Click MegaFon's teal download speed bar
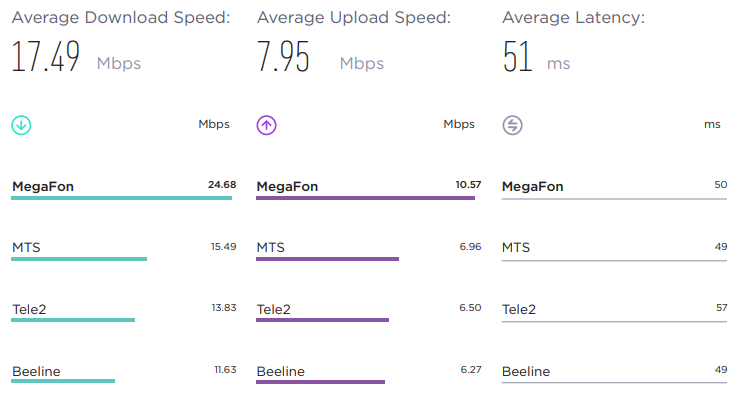749x399 pixels. click(121, 198)
